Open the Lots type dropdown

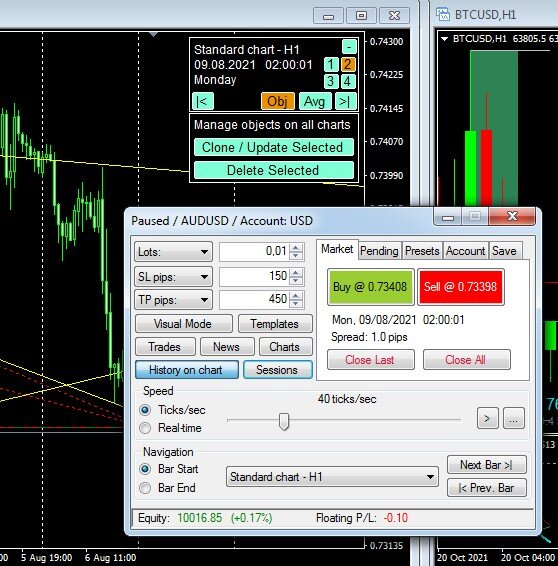[173, 252]
